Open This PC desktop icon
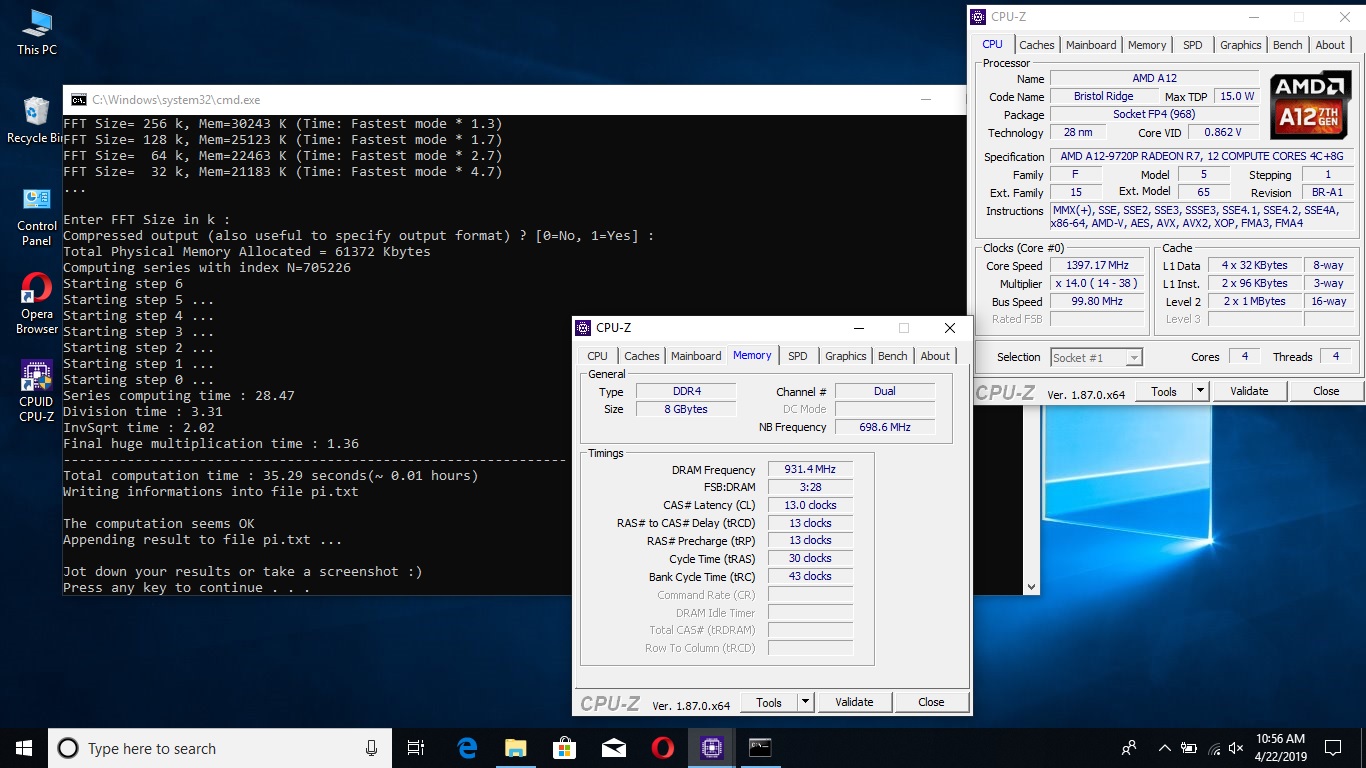This screenshot has width=1366, height=768. 37,32
